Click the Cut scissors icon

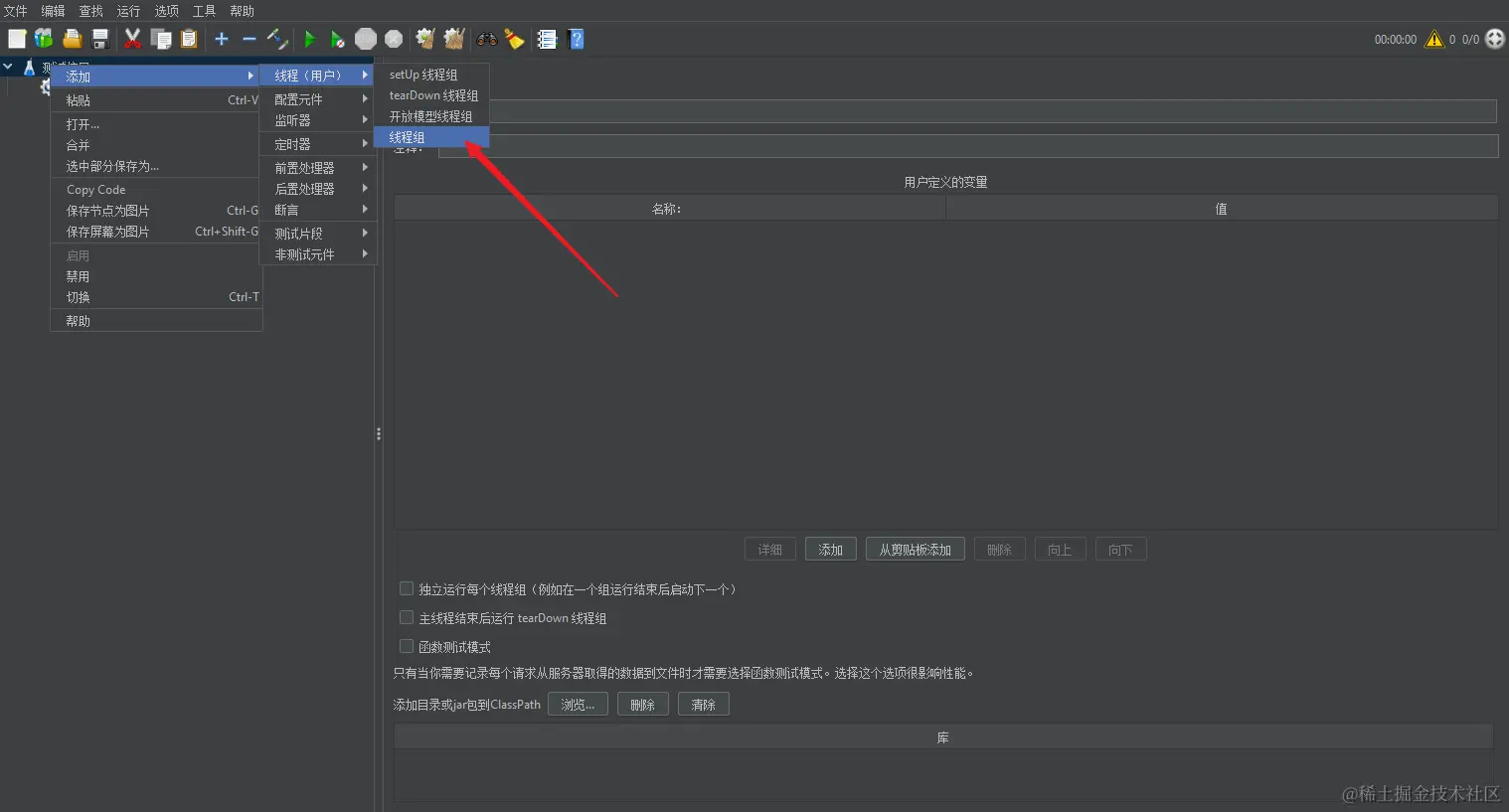(132, 39)
